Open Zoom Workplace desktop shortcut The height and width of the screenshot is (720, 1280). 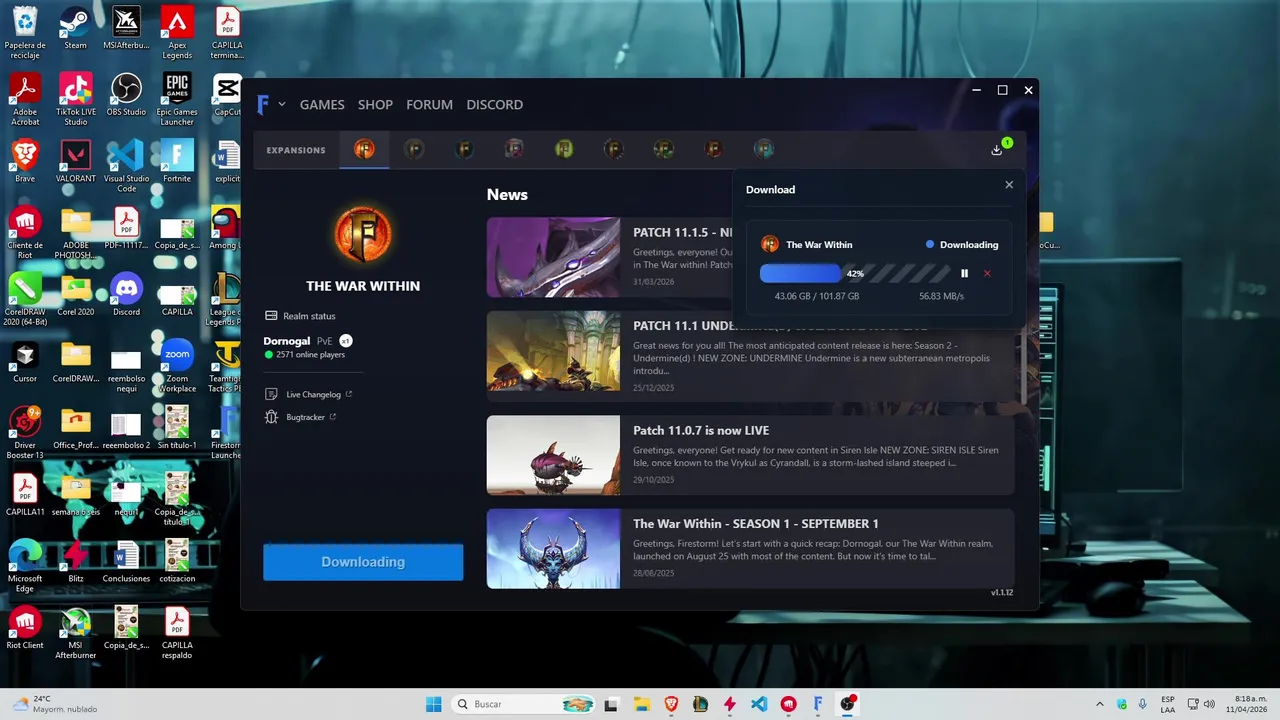tap(177, 365)
